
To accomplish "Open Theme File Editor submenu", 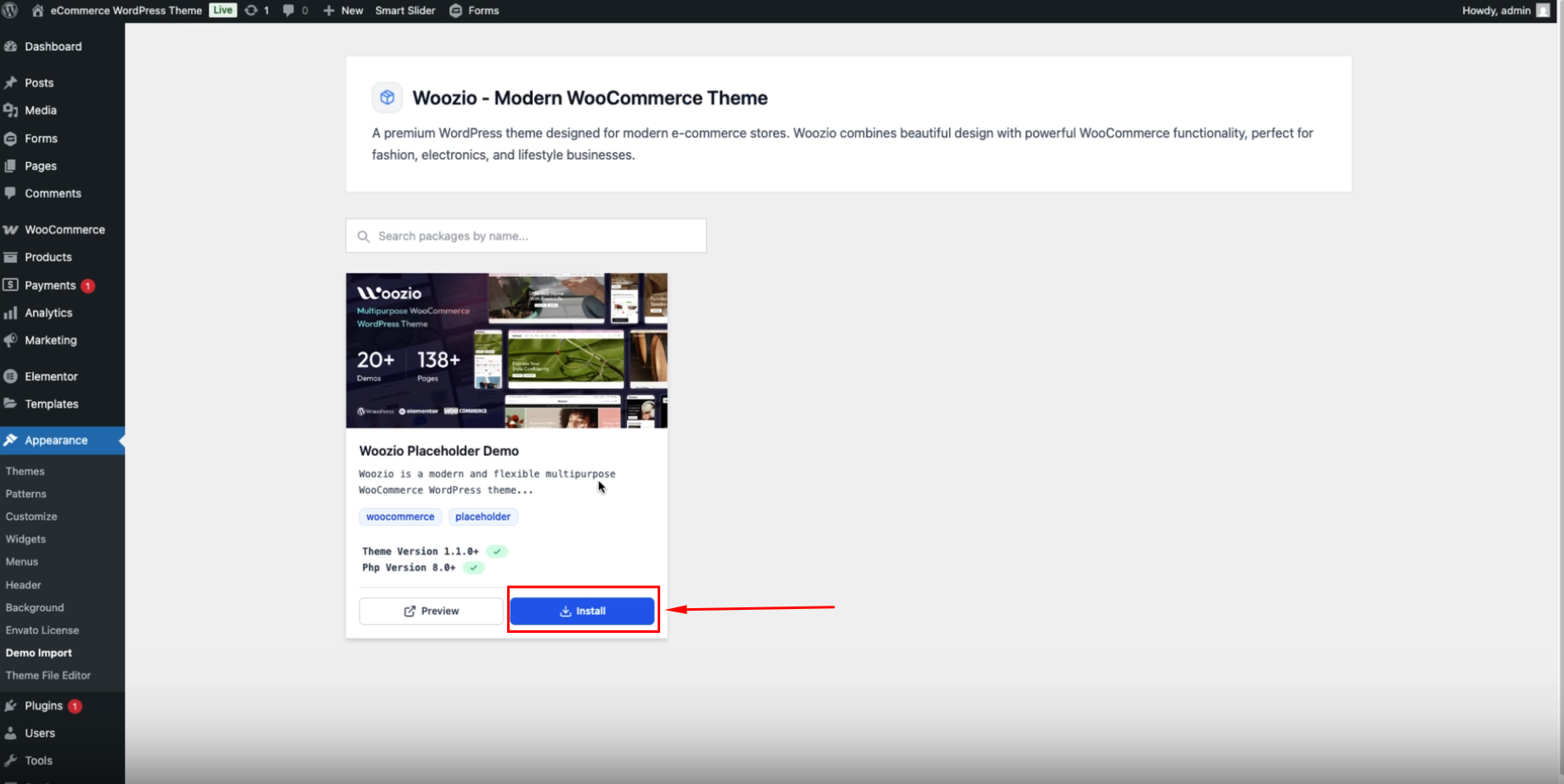I will (x=48, y=675).
